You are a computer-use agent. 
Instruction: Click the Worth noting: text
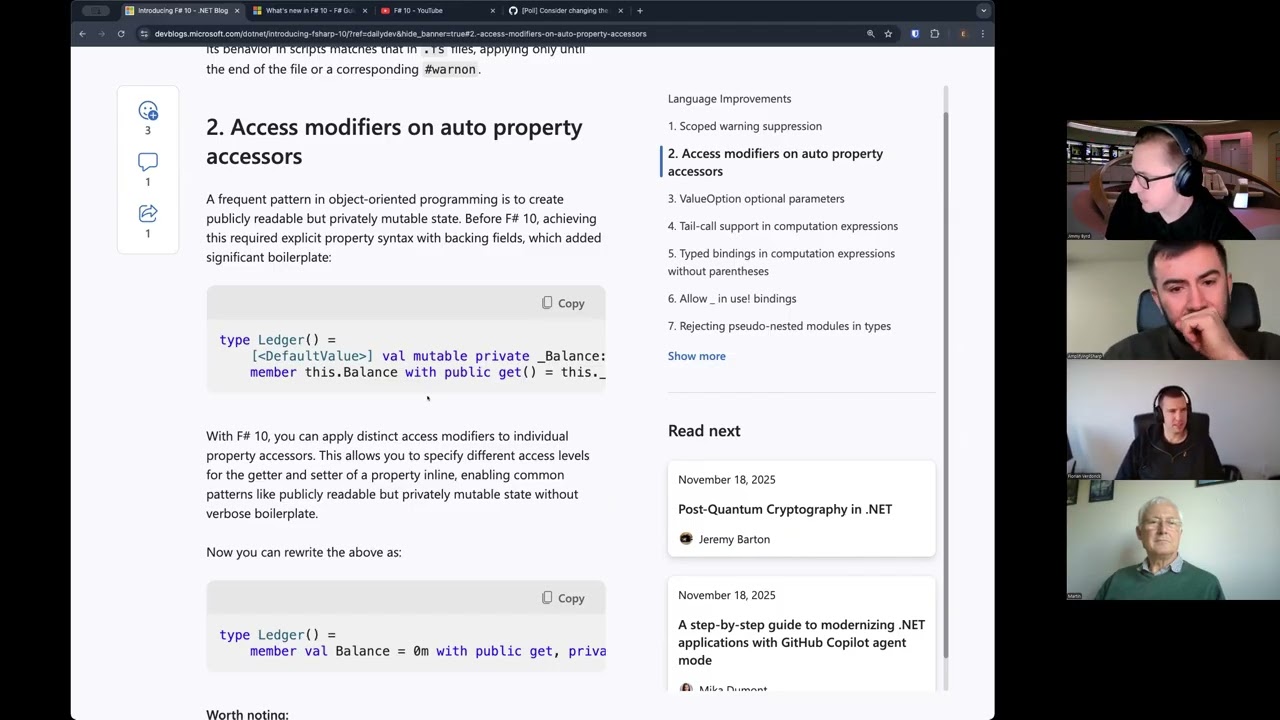click(x=247, y=714)
